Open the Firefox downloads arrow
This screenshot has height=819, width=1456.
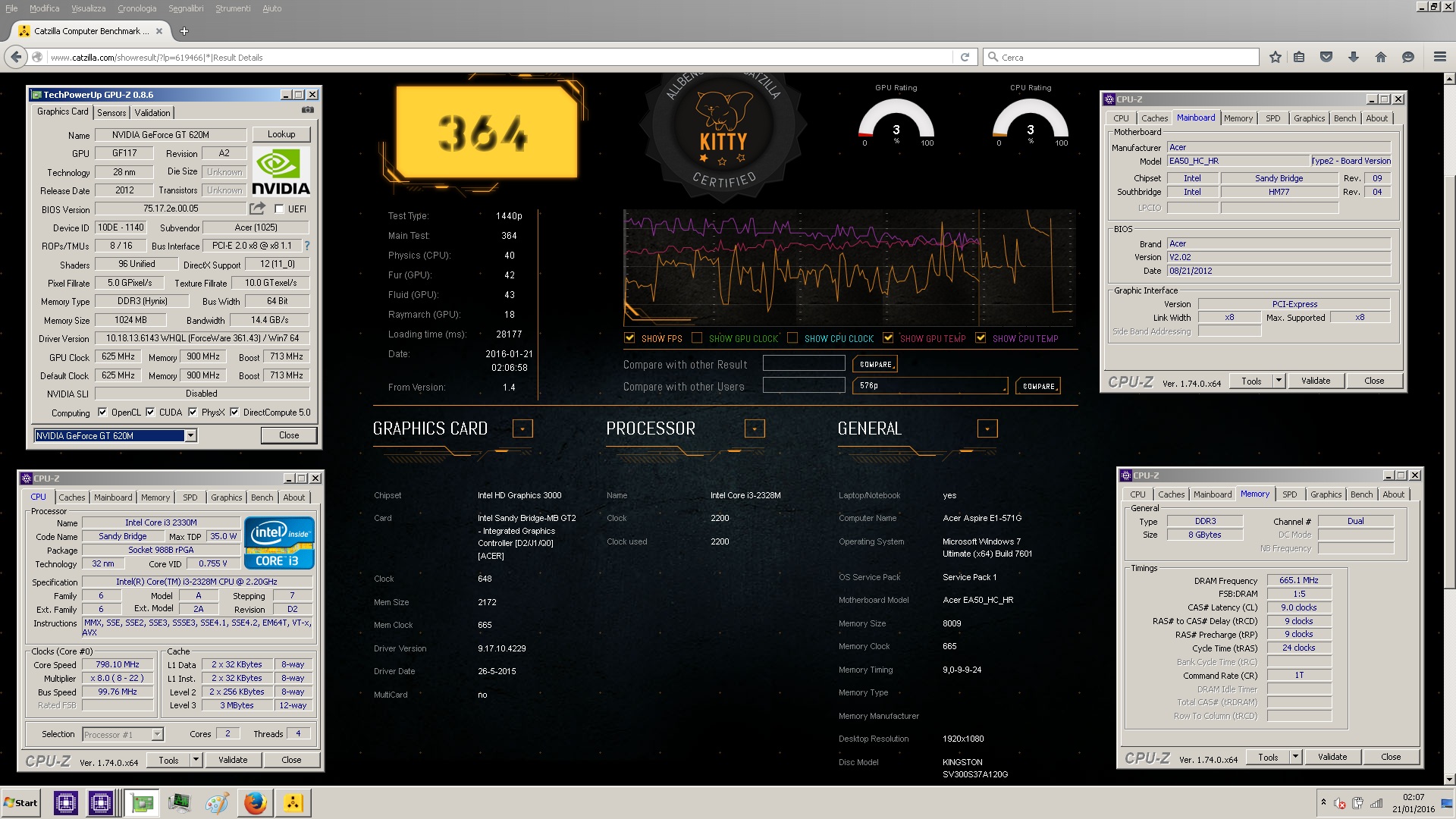1354,57
